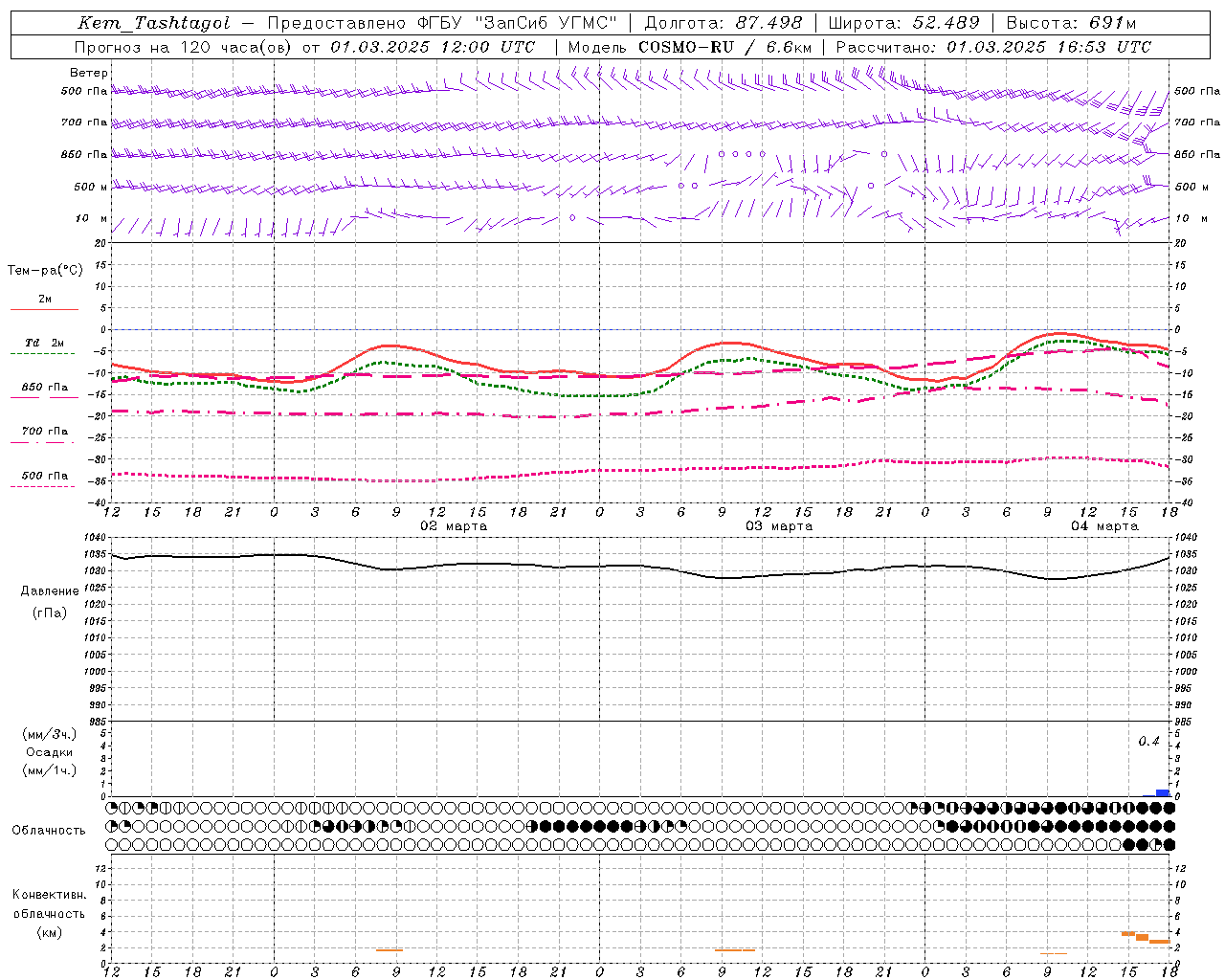The width and height of the screenshot is (1225, 980).
Task: Select the 'Широта: 52.489' latitude value
Action: 904,23
